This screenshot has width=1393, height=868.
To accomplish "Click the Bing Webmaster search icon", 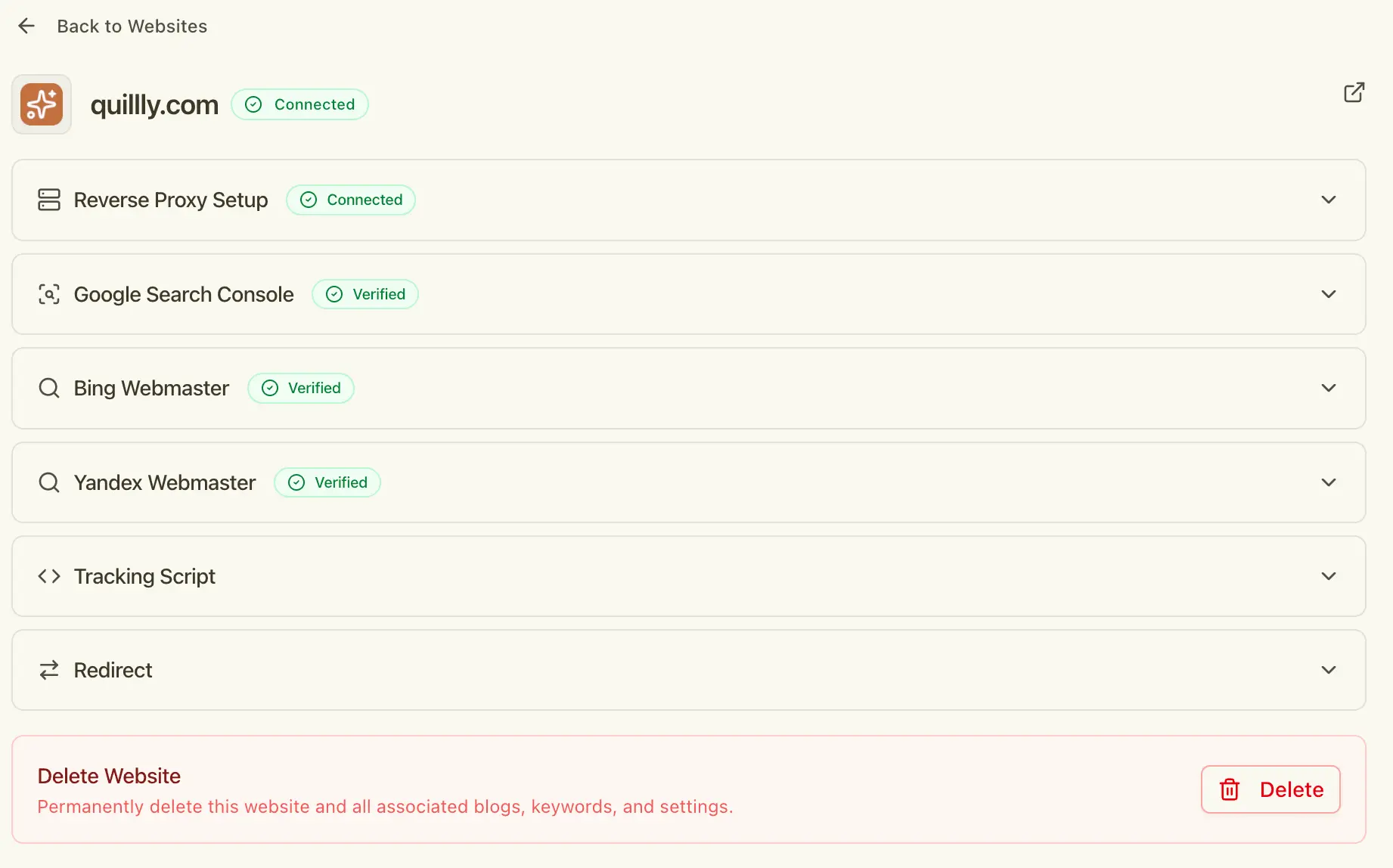I will point(49,388).
